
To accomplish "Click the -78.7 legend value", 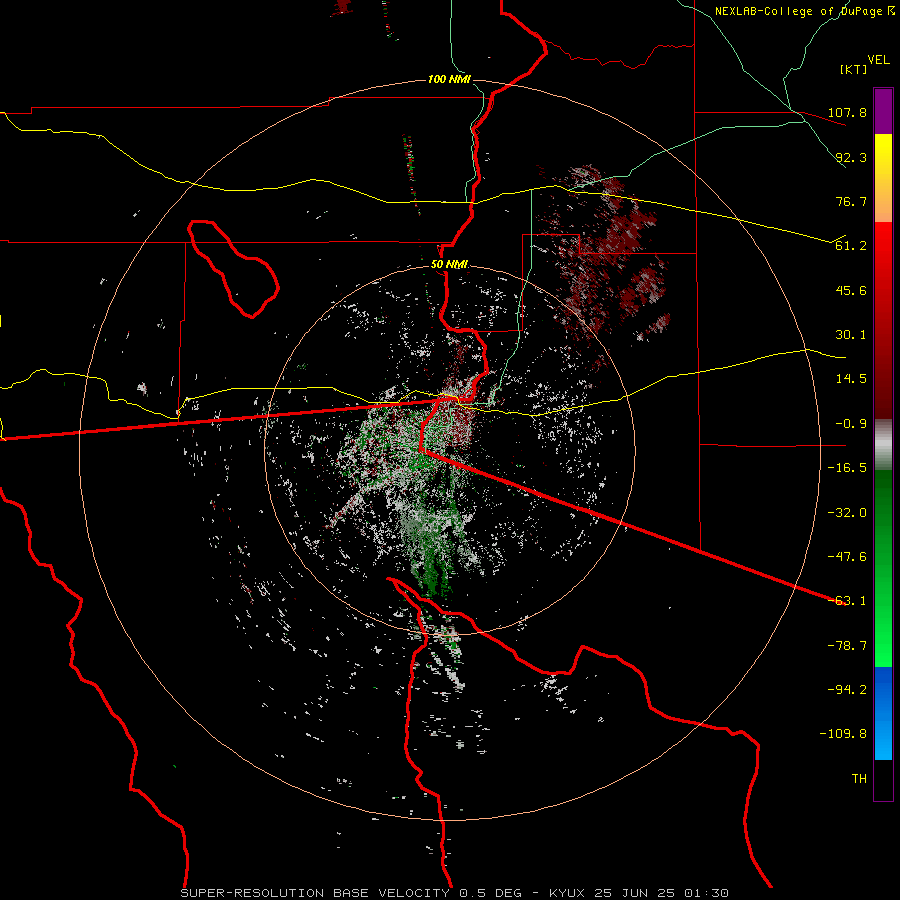I will coord(847,646).
